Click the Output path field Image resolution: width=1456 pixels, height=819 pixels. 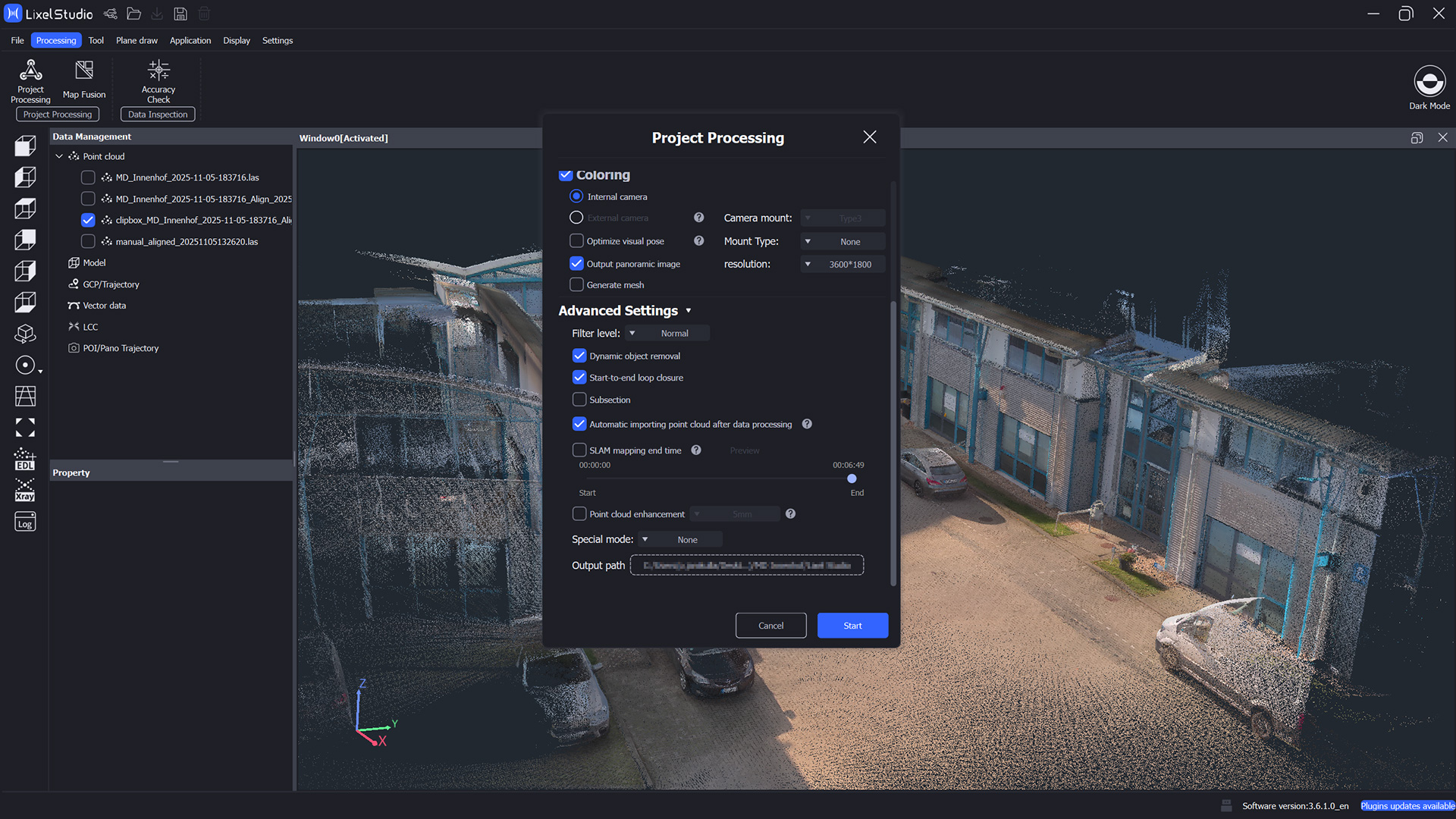pyautogui.click(x=746, y=565)
